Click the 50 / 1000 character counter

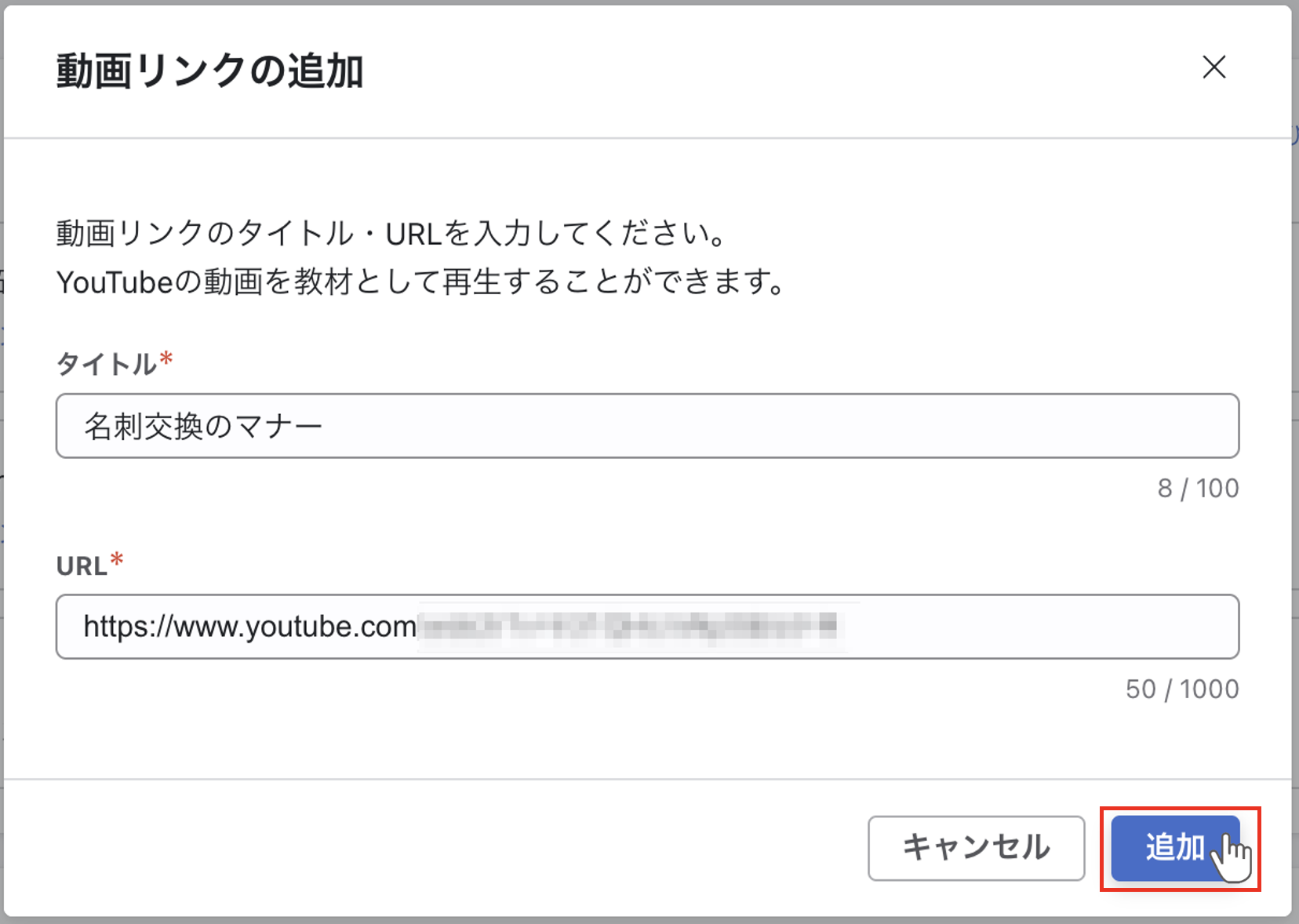(x=1183, y=689)
